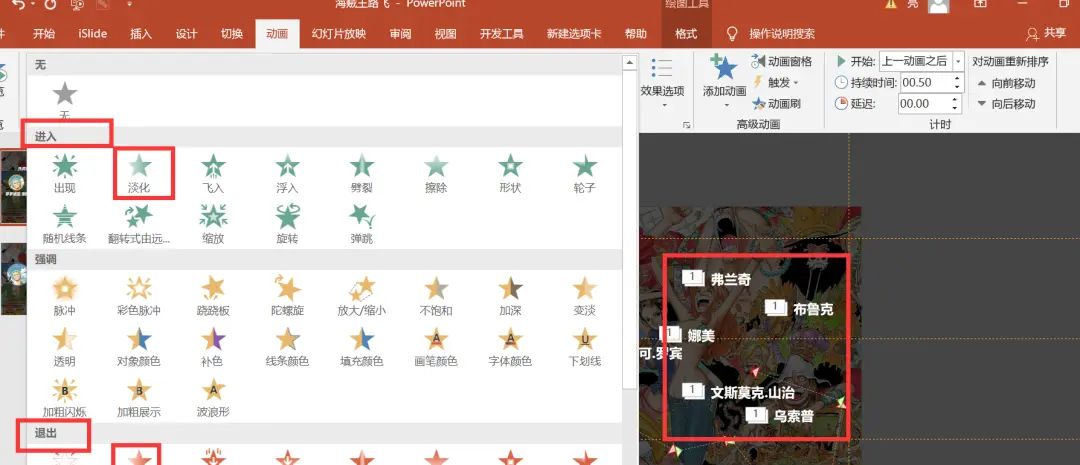1080x465 pixels.
Task: Apply the 陀螺旋 emphasis animation
Action: pyautogui.click(x=287, y=296)
